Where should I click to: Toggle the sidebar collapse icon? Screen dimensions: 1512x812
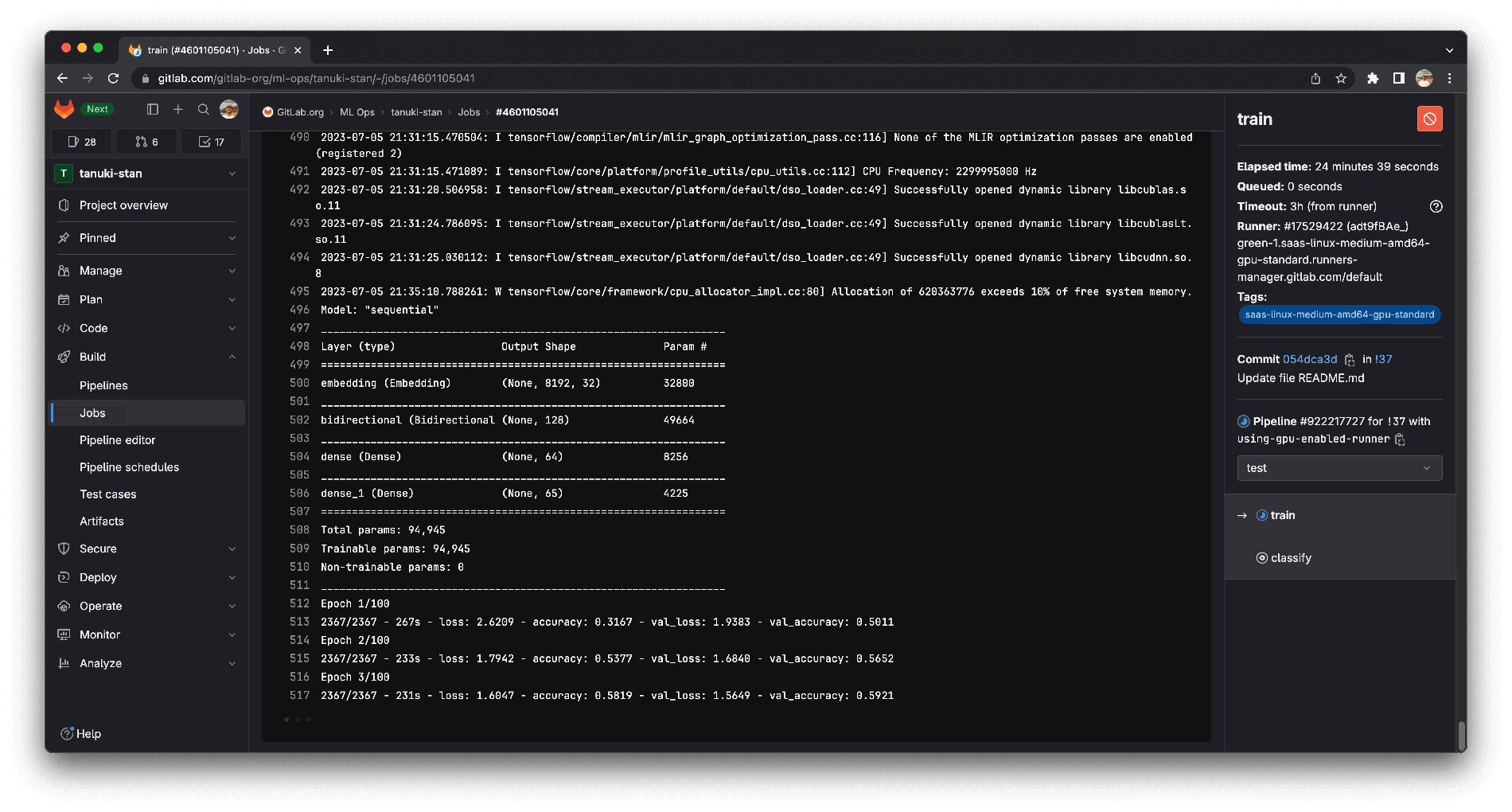(x=152, y=110)
